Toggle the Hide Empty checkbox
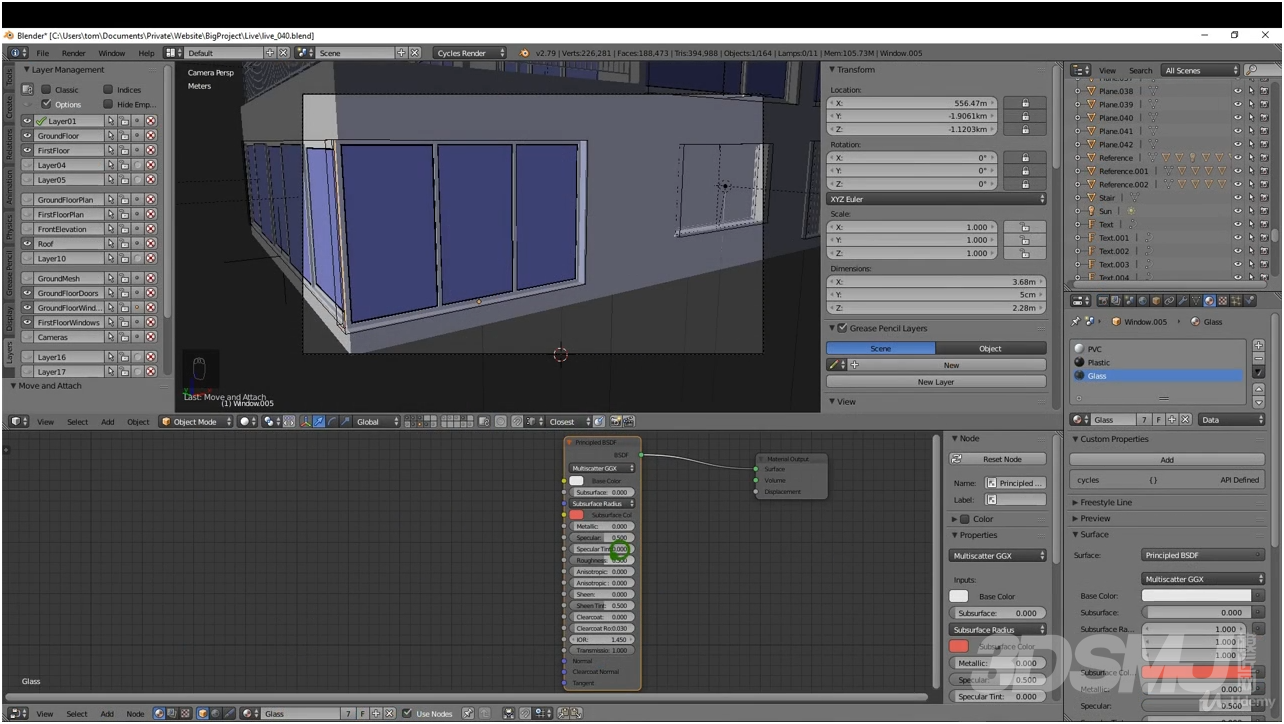 coord(108,104)
